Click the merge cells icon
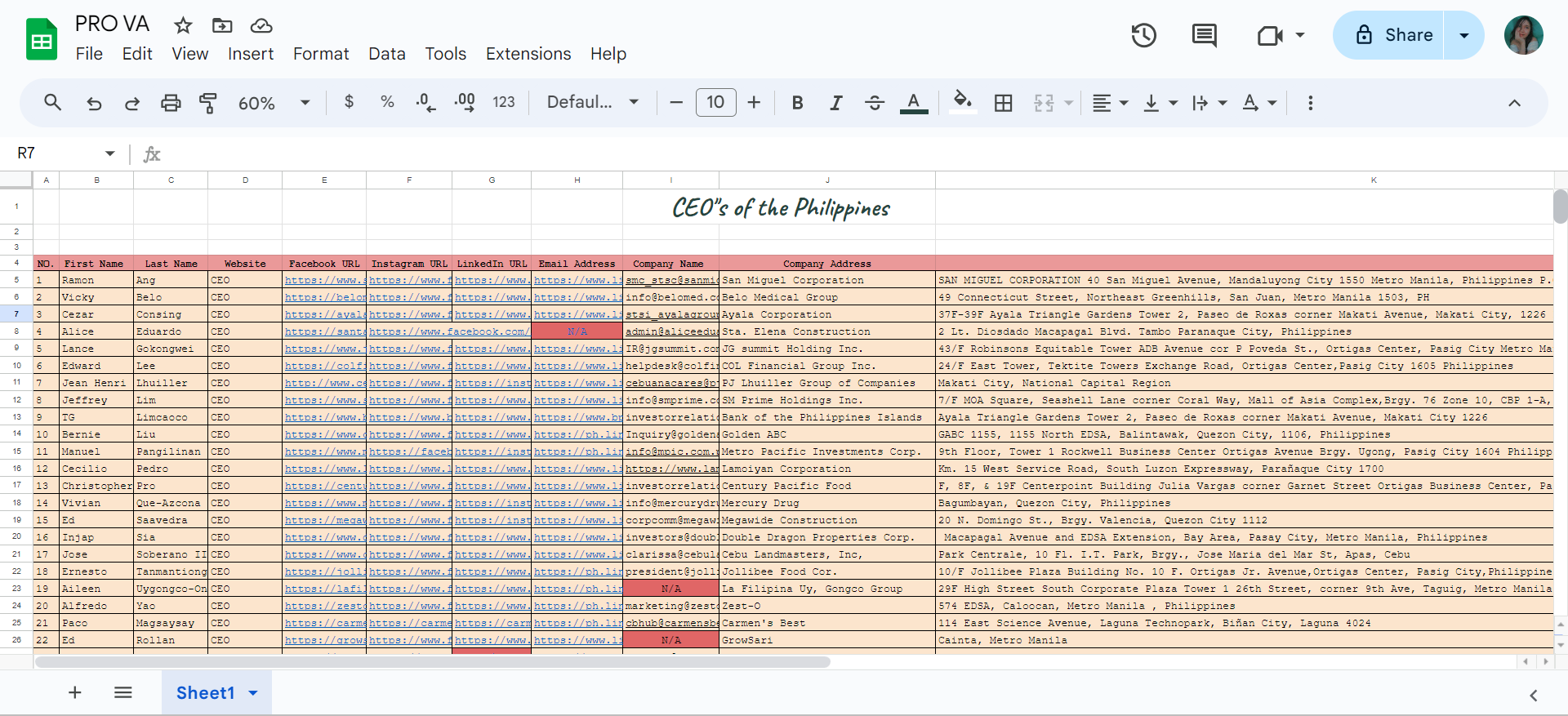1568x716 pixels. pyautogui.click(x=1045, y=103)
